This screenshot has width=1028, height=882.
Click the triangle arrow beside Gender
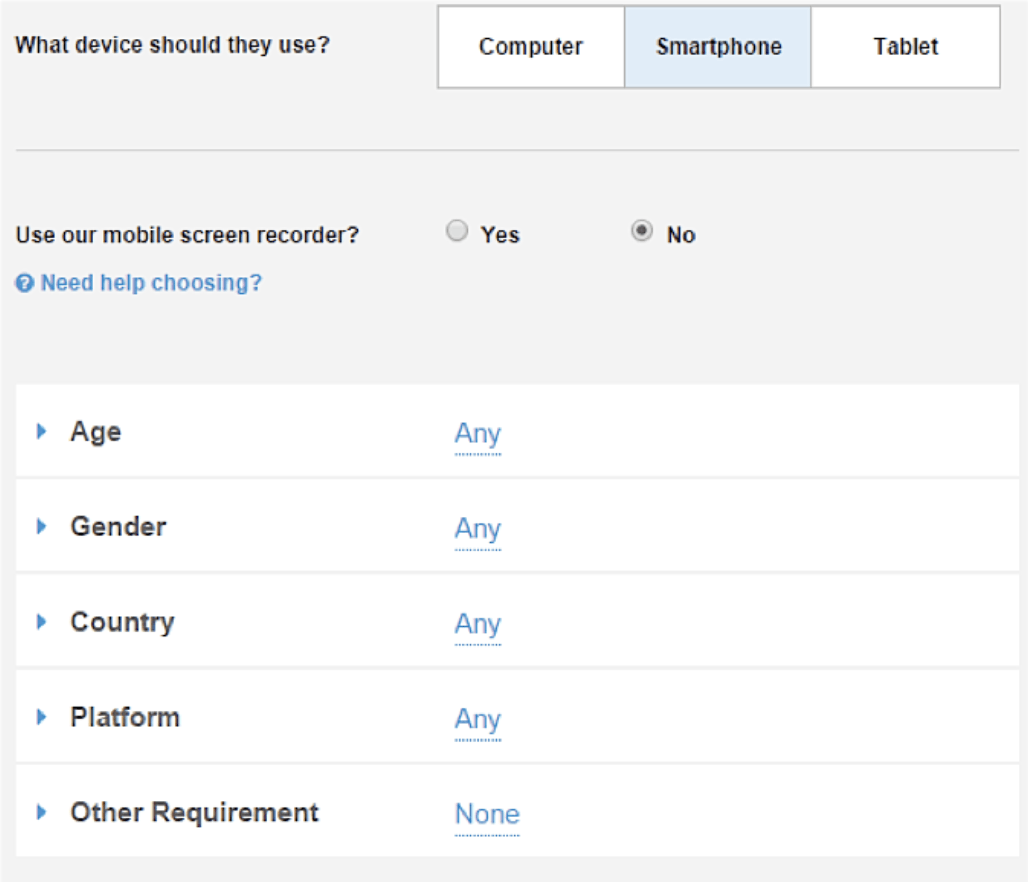tap(42, 526)
